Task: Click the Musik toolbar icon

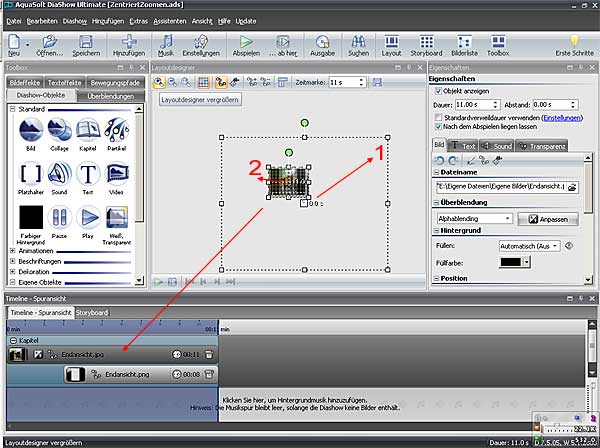Action: tap(165, 43)
